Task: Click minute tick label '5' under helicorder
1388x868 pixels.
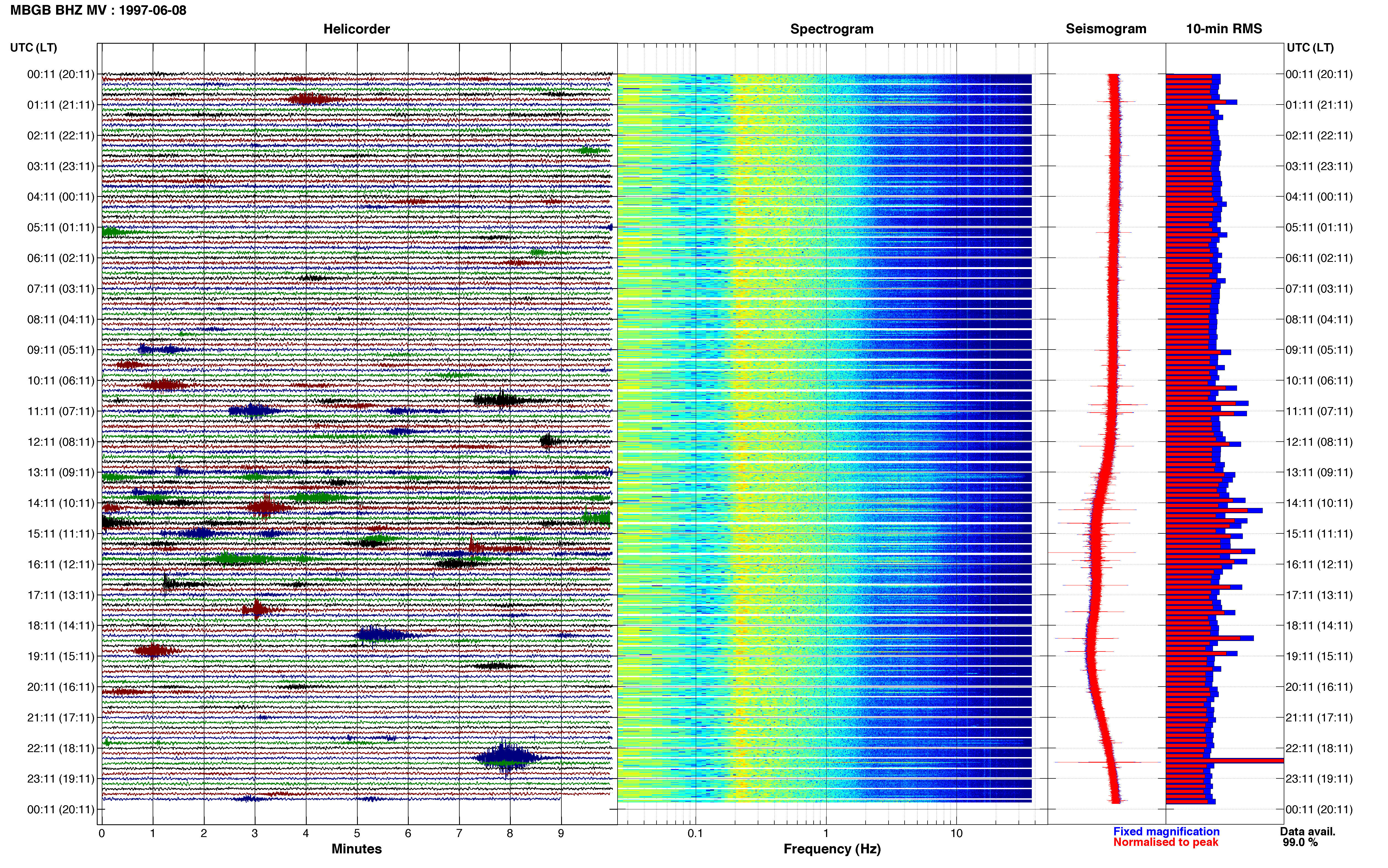Action: 357,833
